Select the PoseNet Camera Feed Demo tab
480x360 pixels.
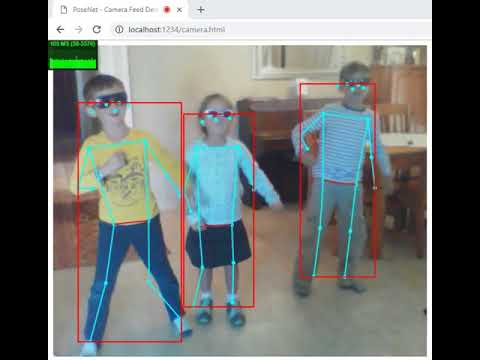[119, 10]
